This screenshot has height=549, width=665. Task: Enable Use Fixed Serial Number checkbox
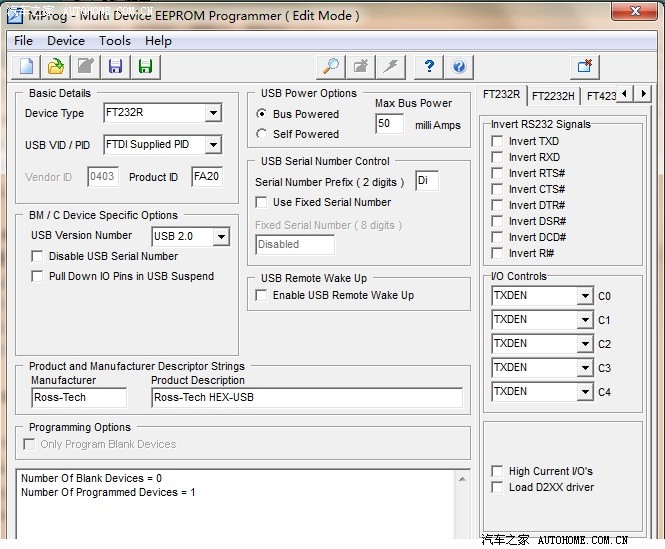(262, 202)
